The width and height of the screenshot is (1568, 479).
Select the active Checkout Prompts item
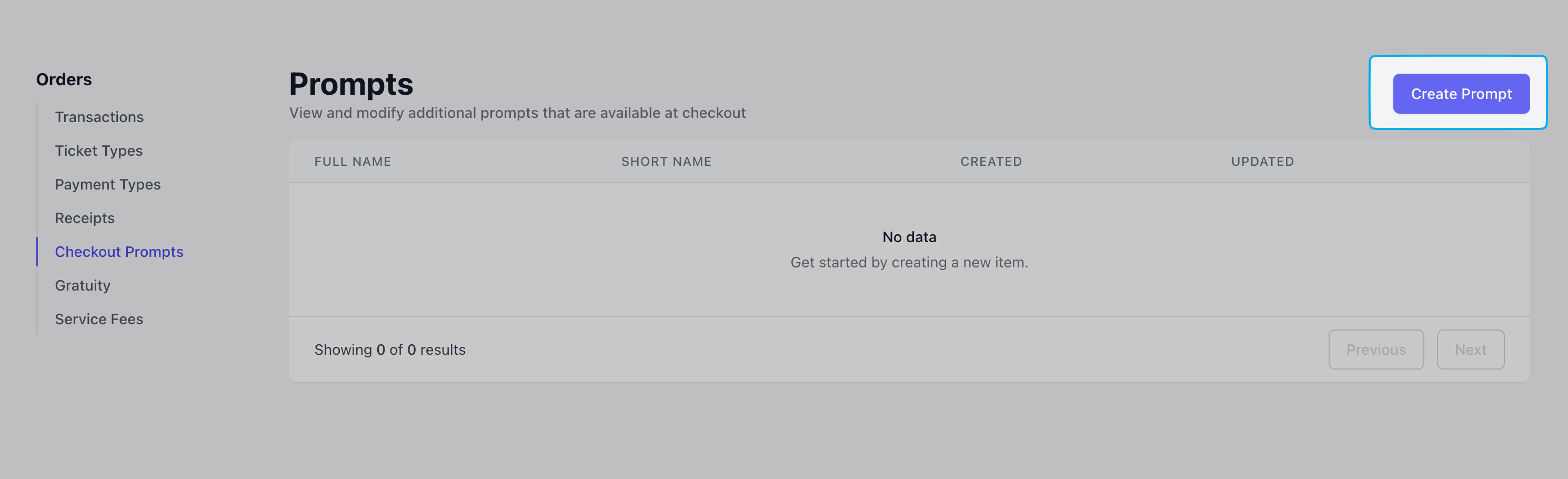pos(119,252)
